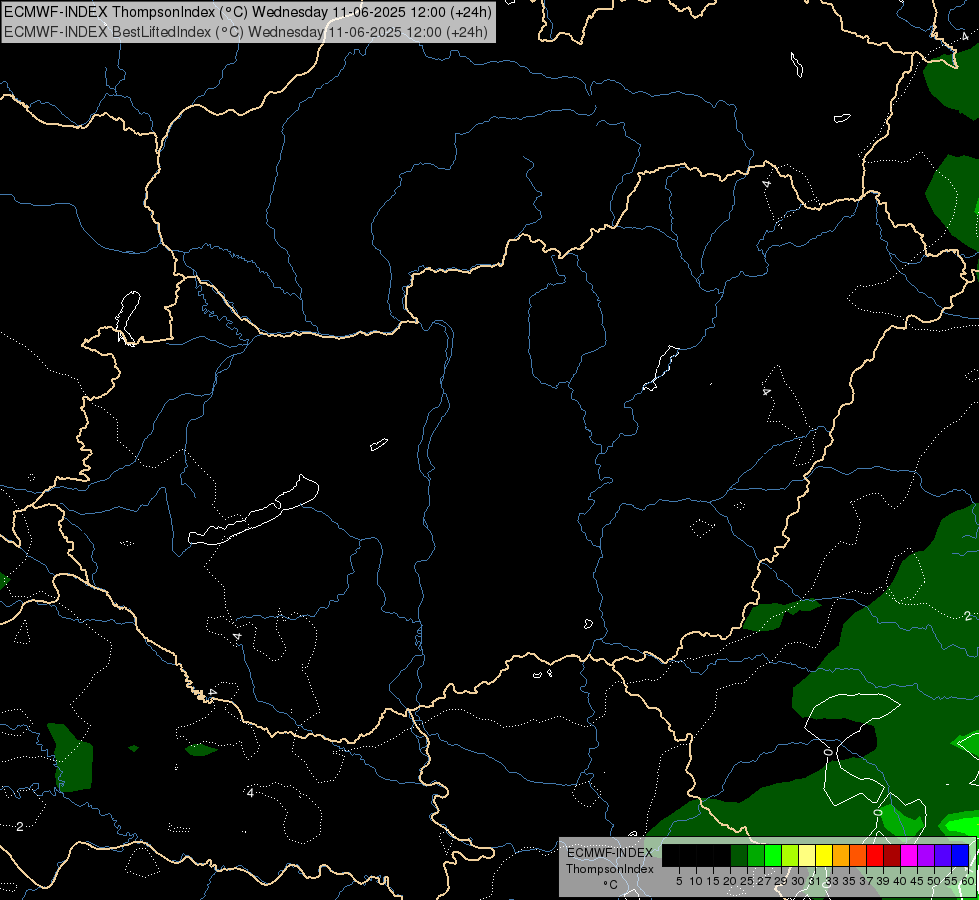Click the legend scale value '37'
The image size is (979, 900).
click(866, 881)
